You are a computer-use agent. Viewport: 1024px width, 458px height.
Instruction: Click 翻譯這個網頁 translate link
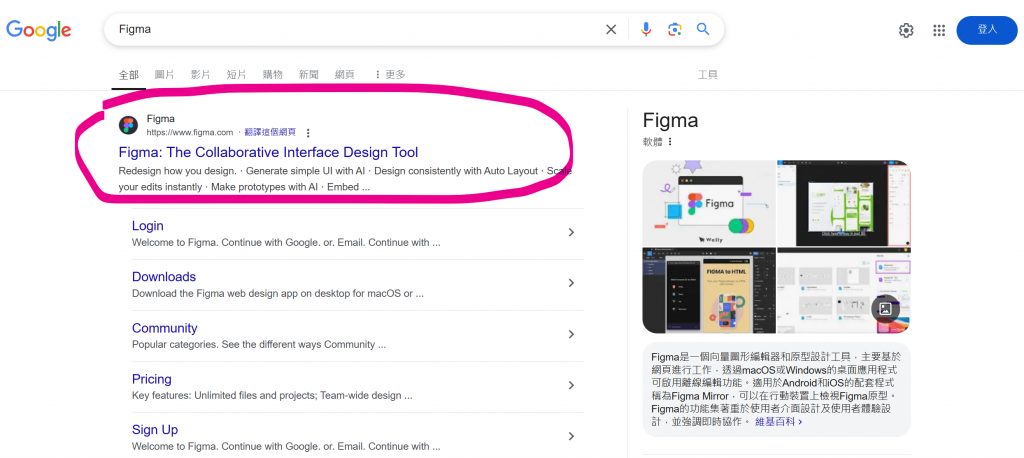point(270,133)
